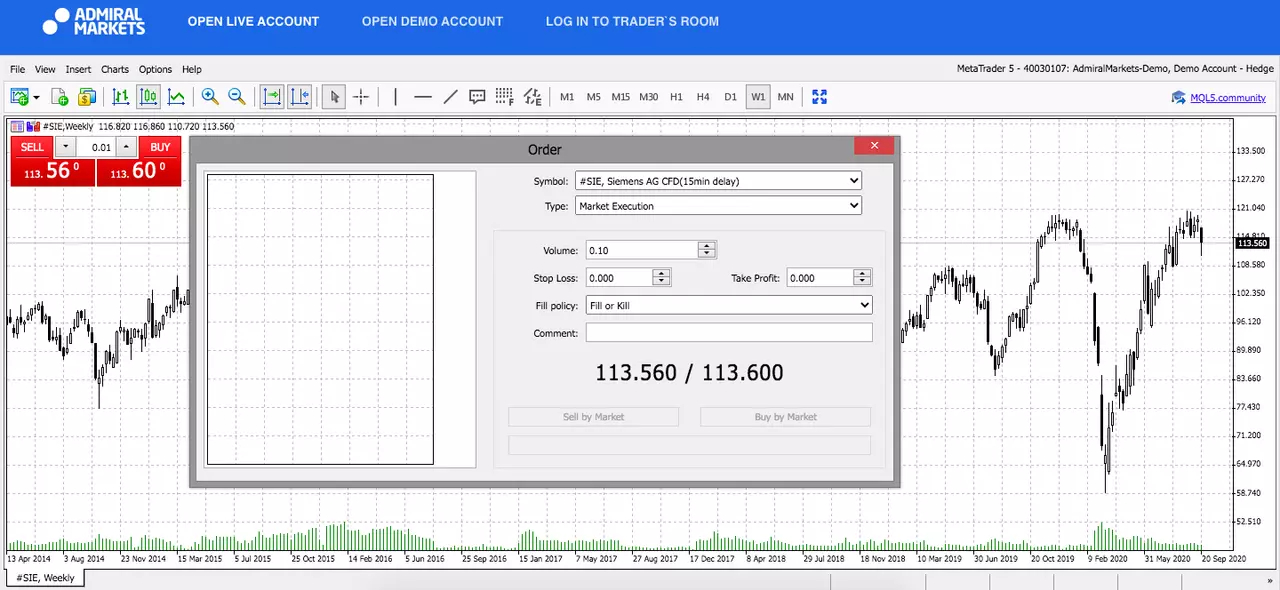The height and width of the screenshot is (590, 1280).
Task: Click Sell by Market button
Action: coord(594,417)
